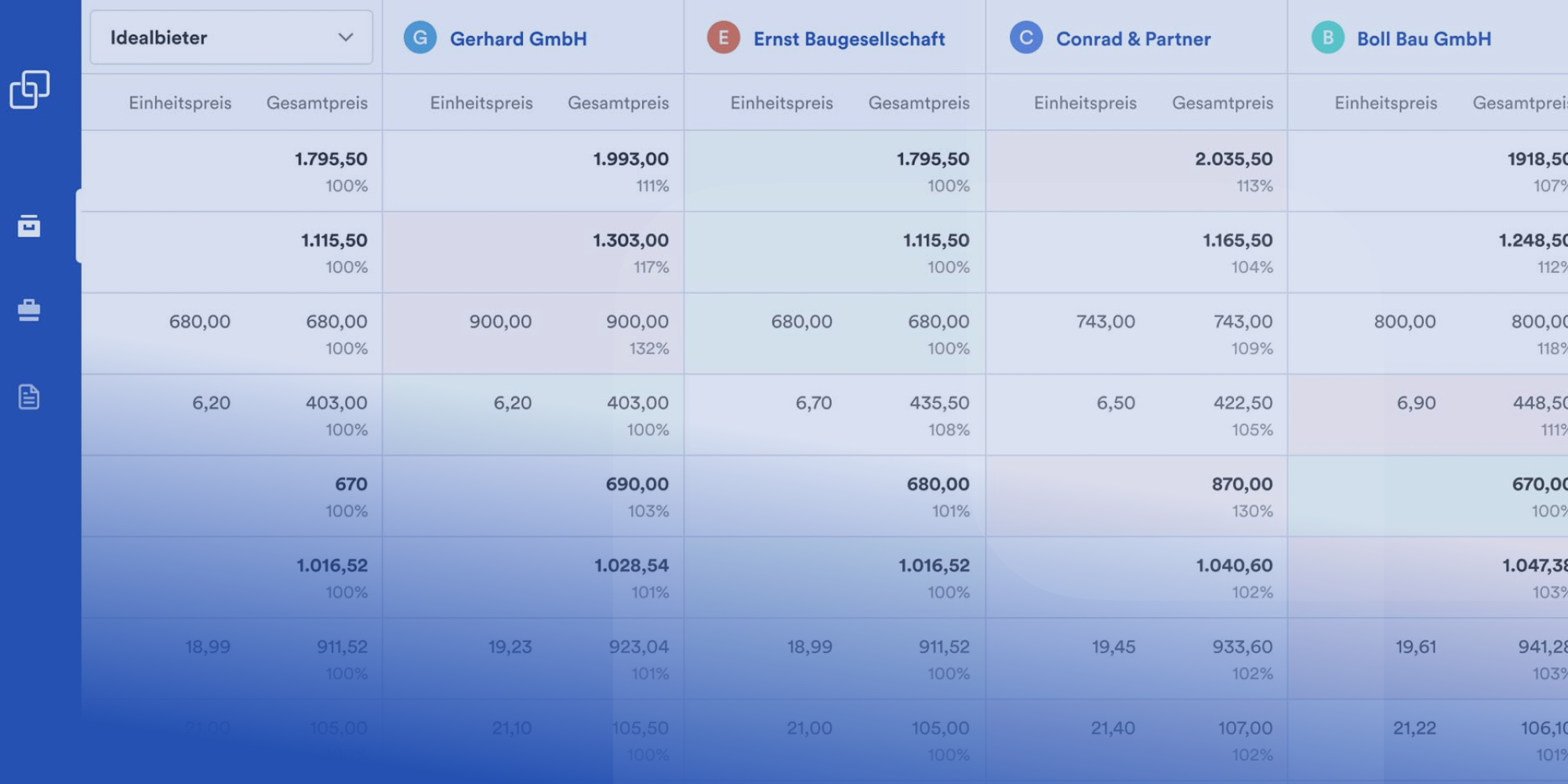Select Conrad & Partner unit price 19,45
Image resolution: width=1568 pixels, height=784 pixels.
pyautogui.click(x=1113, y=647)
